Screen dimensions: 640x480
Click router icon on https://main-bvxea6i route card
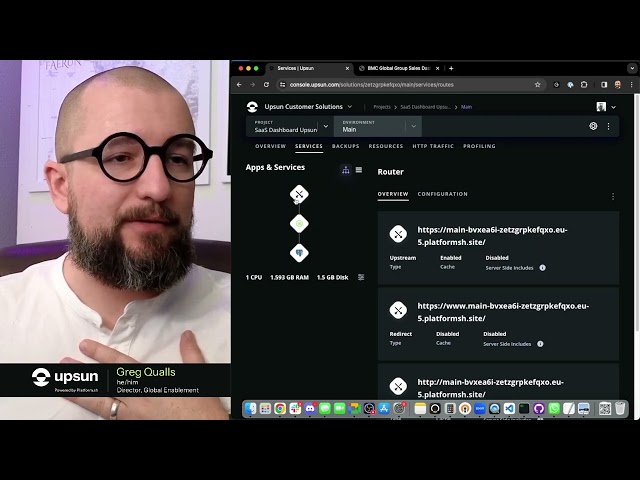pyautogui.click(x=398, y=234)
